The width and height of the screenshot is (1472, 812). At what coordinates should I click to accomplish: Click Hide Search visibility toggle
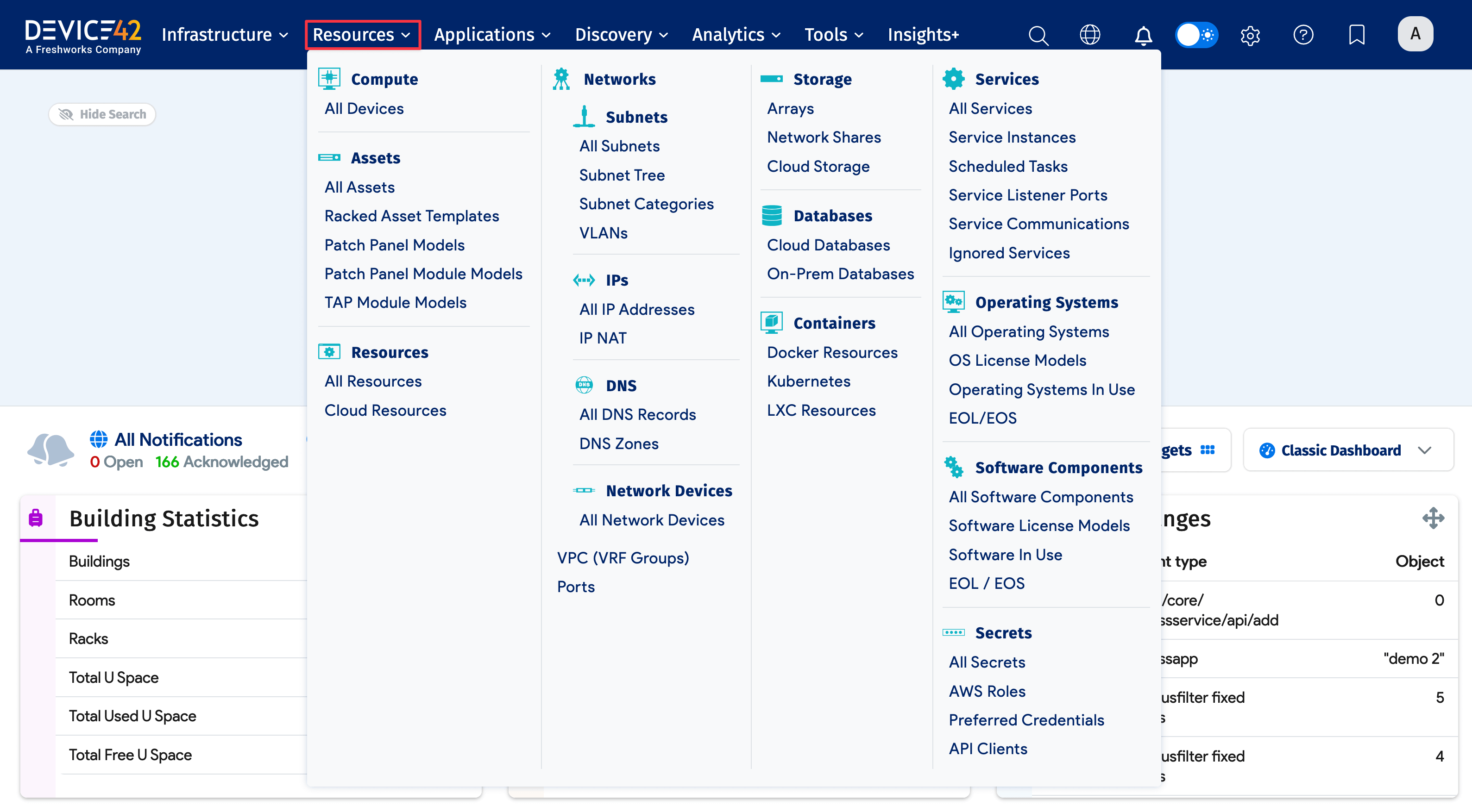tap(102, 114)
